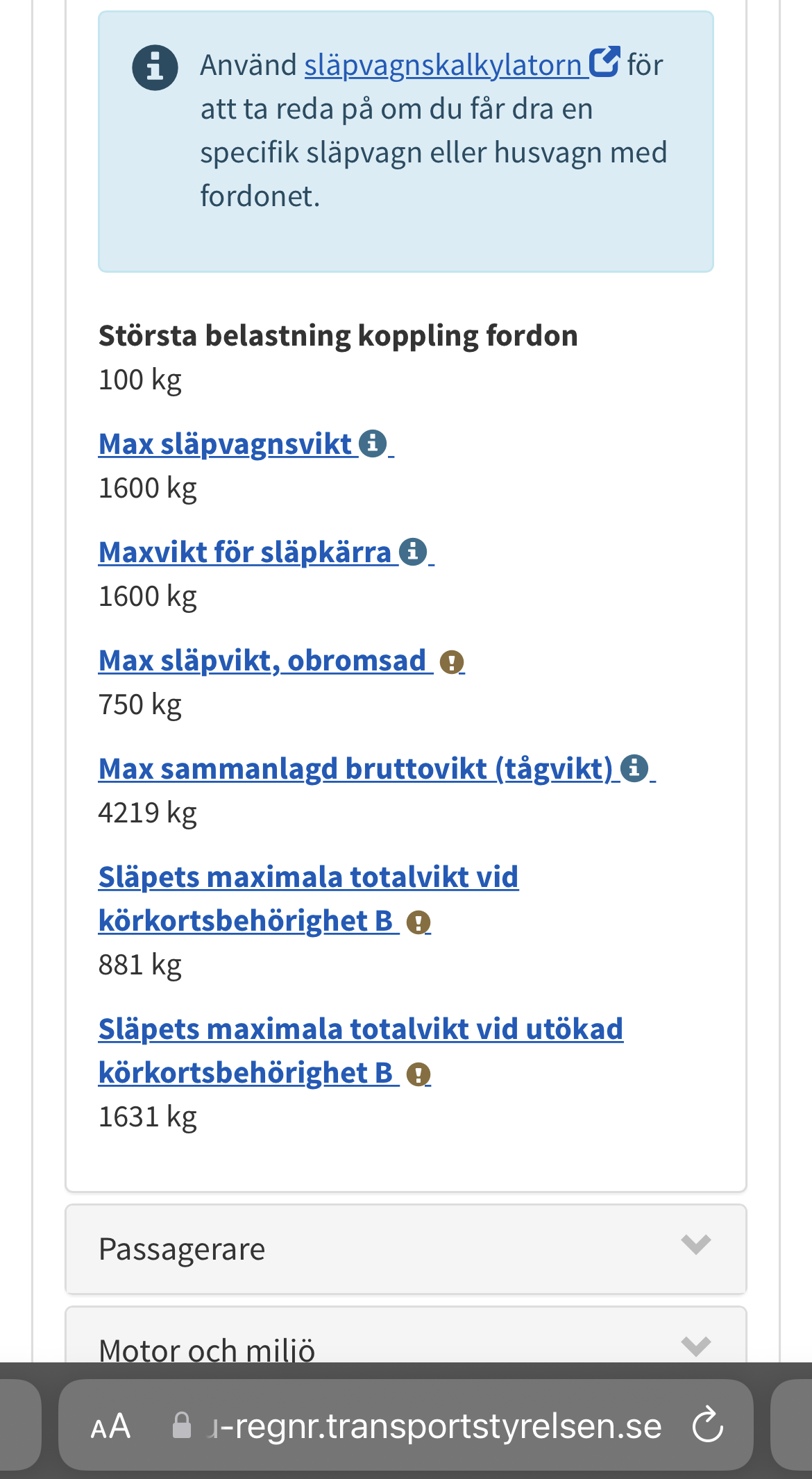Viewport: 812px width, 1479px height.
Task: Open Släpets maximala totalvikt vid utökad körkortsbehörighet link
Action: (360, 1029)
